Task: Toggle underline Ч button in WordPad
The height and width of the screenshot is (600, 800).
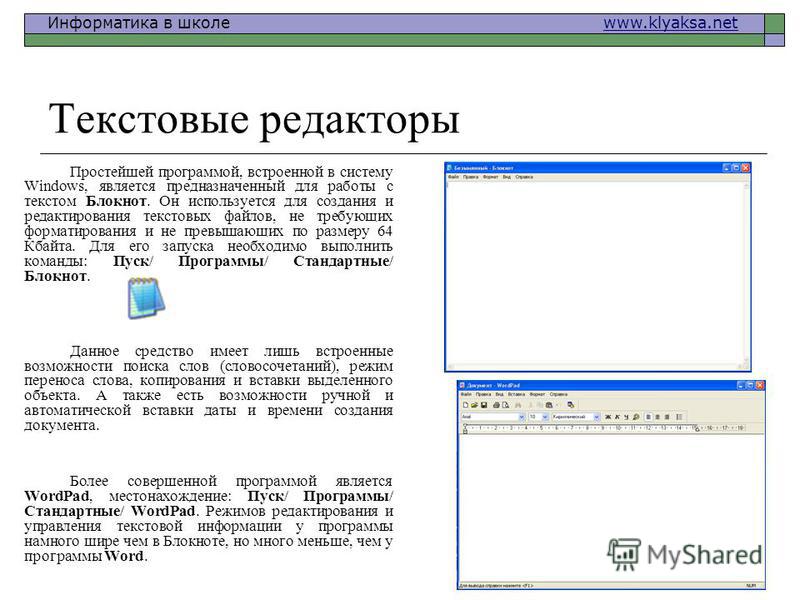Action: point(626,417)
